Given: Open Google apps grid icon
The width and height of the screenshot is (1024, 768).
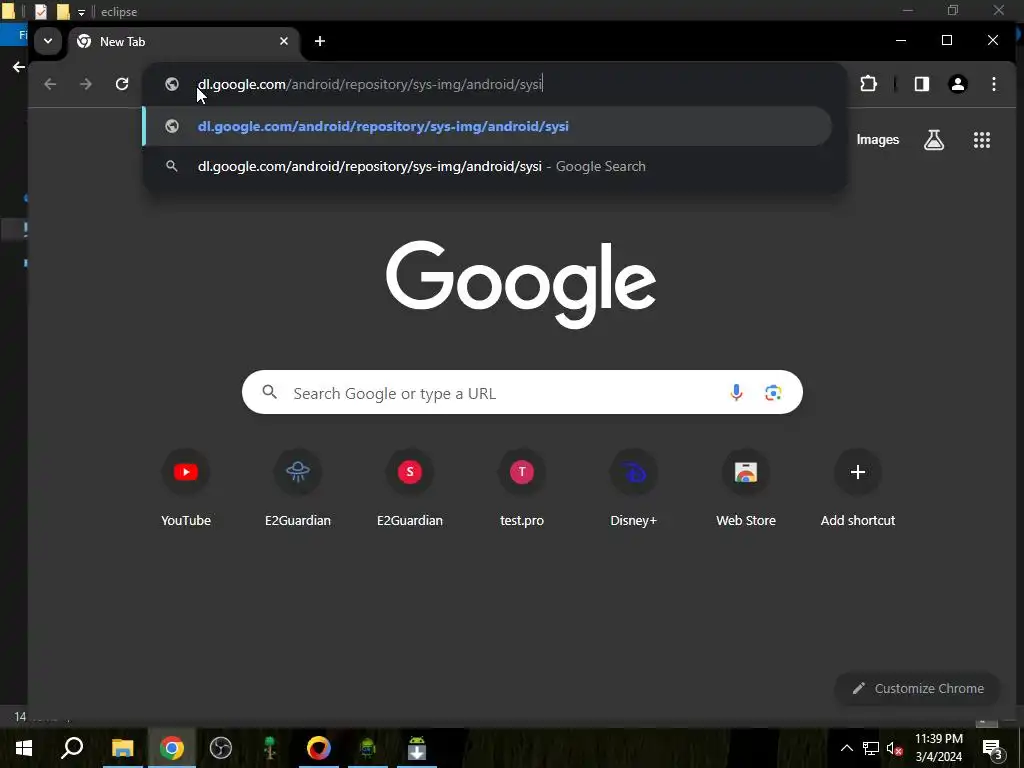Looking at the screenshot, I should 982,140.
